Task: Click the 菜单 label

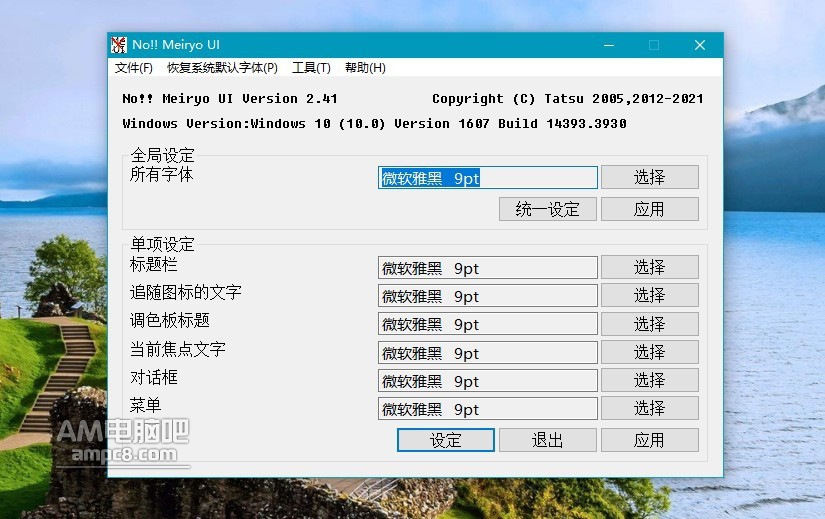Action: point(145,405)
